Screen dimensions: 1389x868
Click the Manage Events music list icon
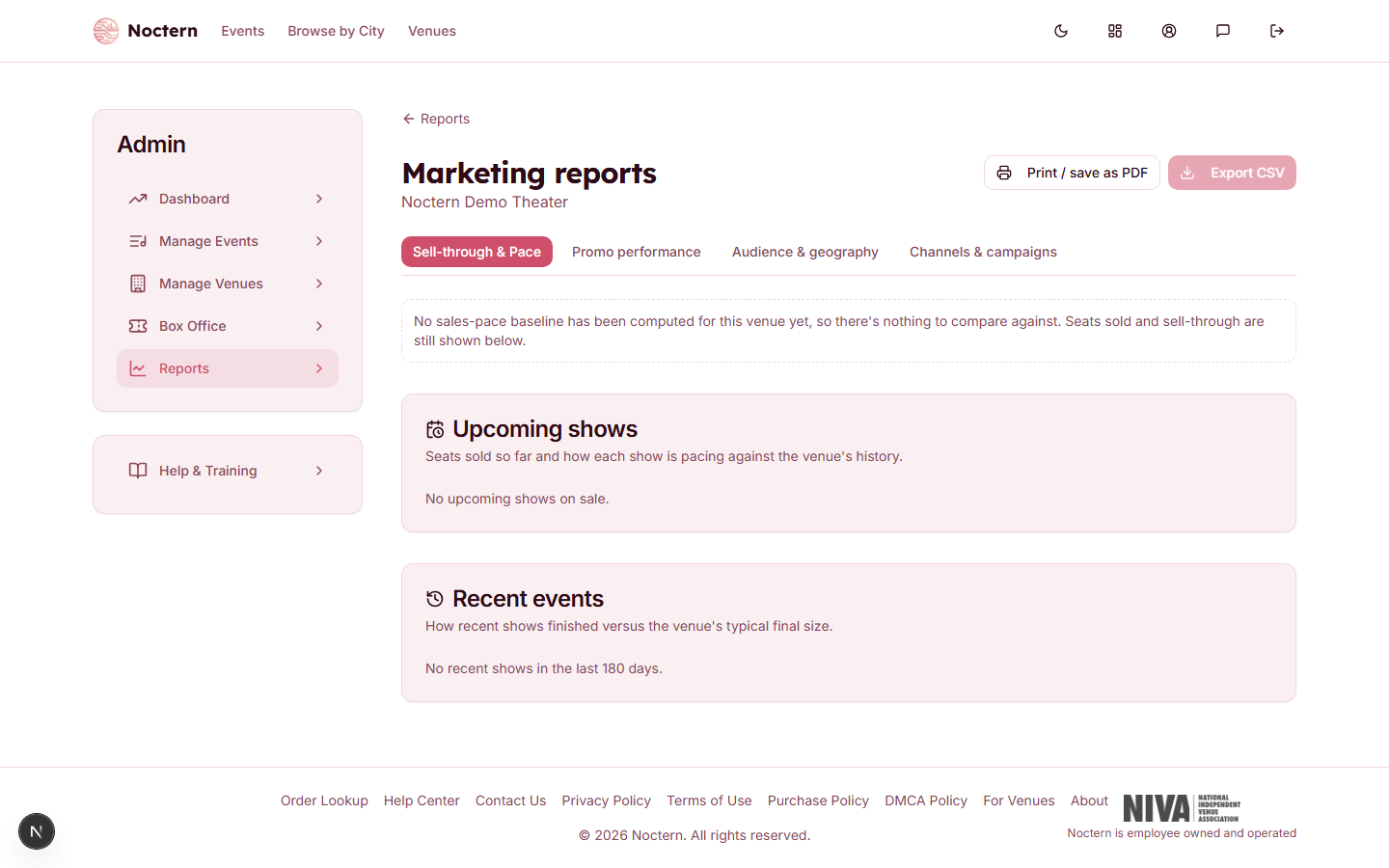pyautogui.click(x=138, y=241)
